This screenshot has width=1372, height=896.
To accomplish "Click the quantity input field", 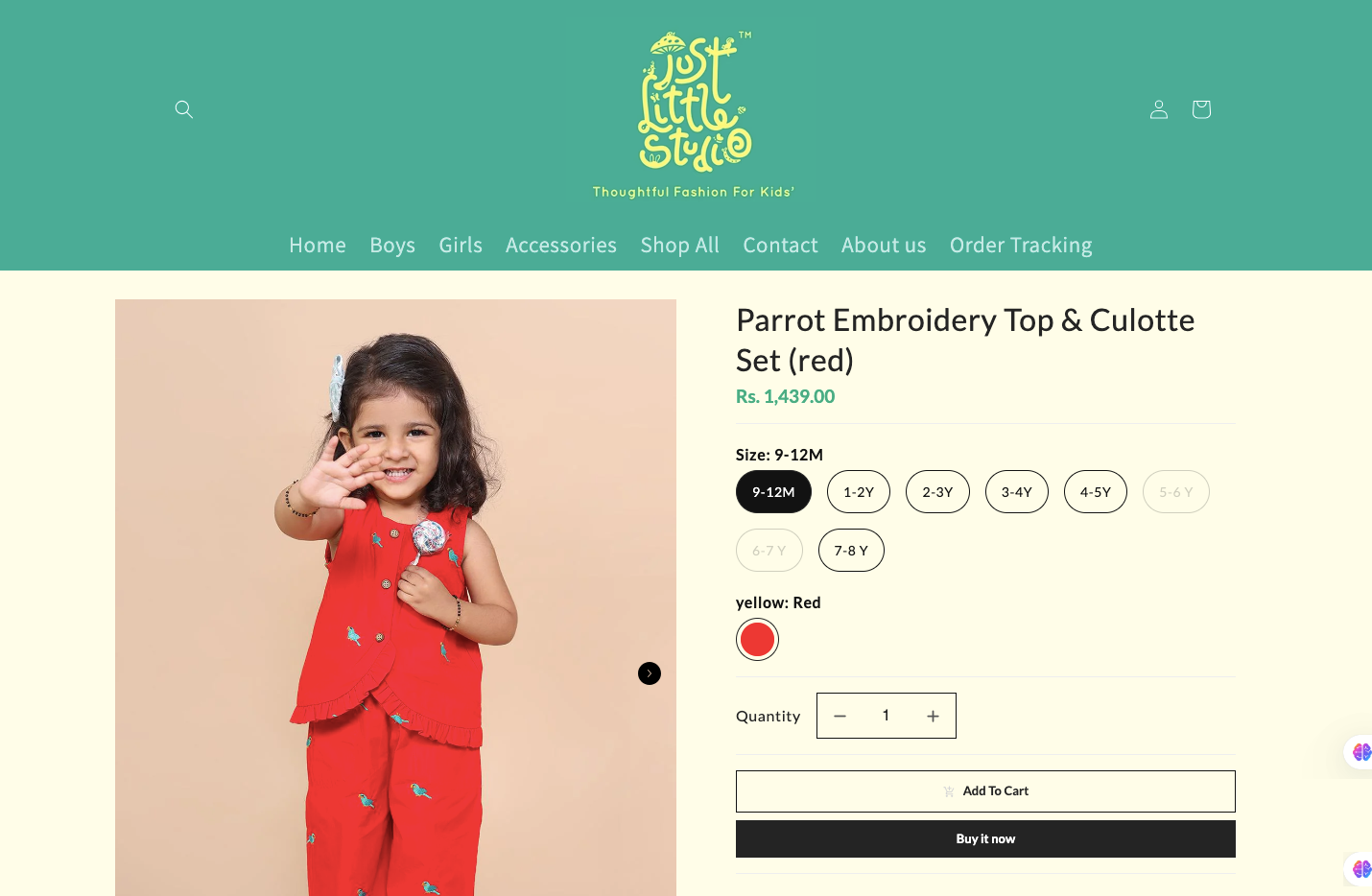I will coord(886,716).
